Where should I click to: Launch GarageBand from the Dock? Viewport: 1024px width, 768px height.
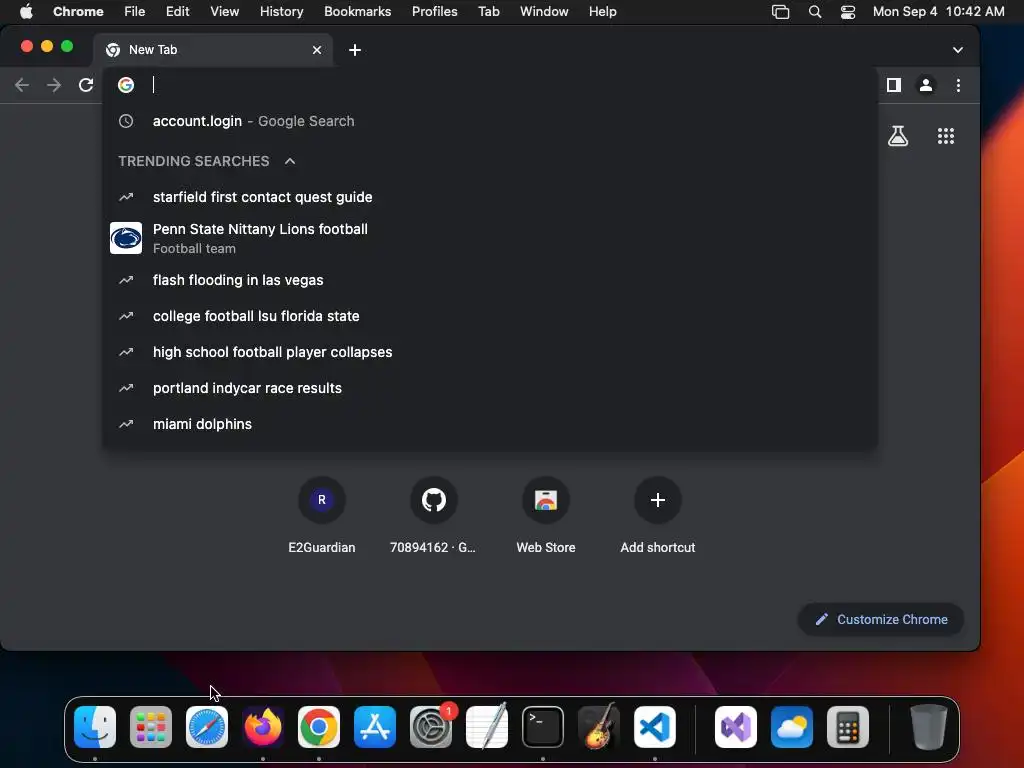599,727
